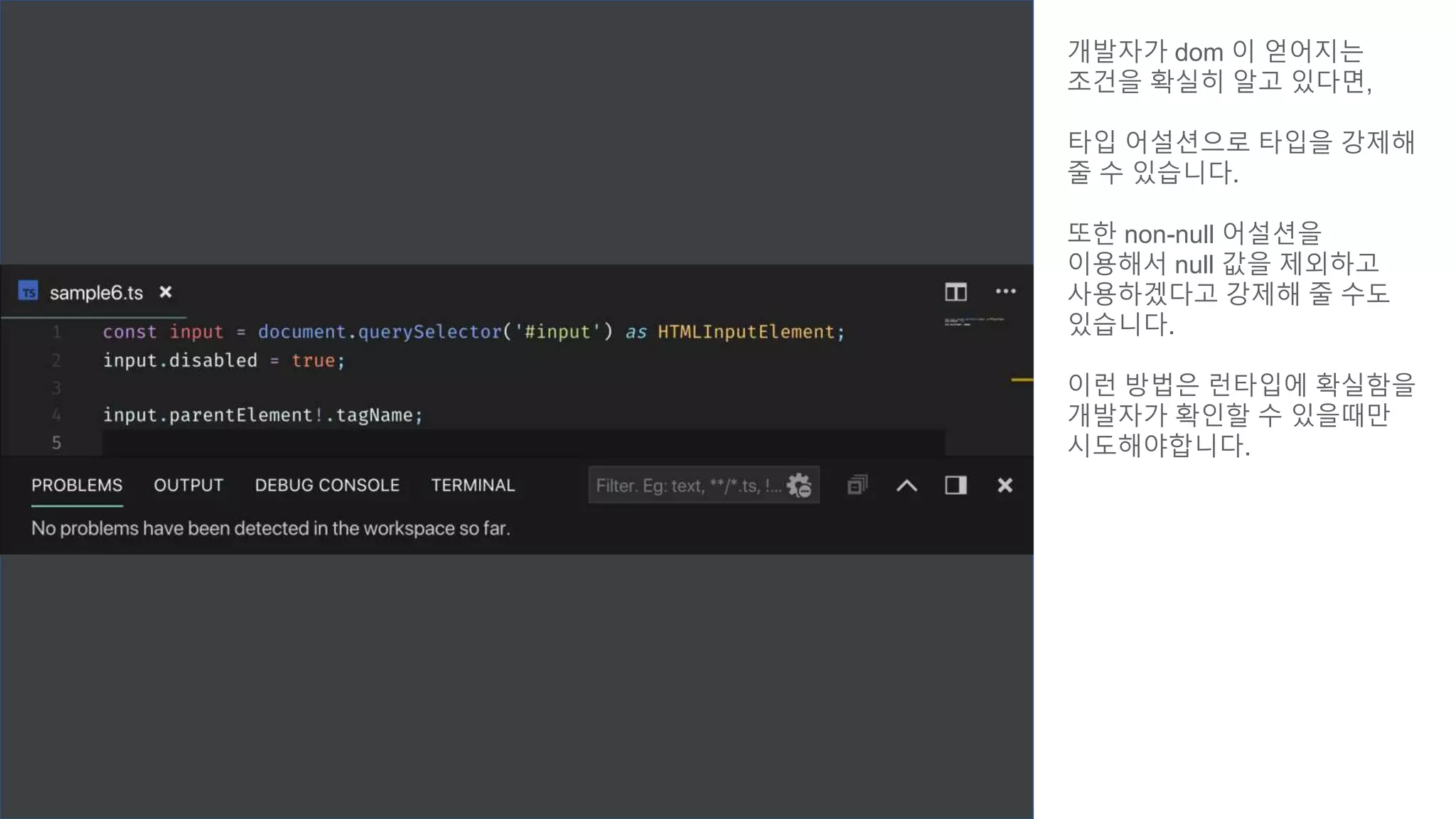
Task: Click 'querySelector' in the code
Action: [x=429, y=331]
